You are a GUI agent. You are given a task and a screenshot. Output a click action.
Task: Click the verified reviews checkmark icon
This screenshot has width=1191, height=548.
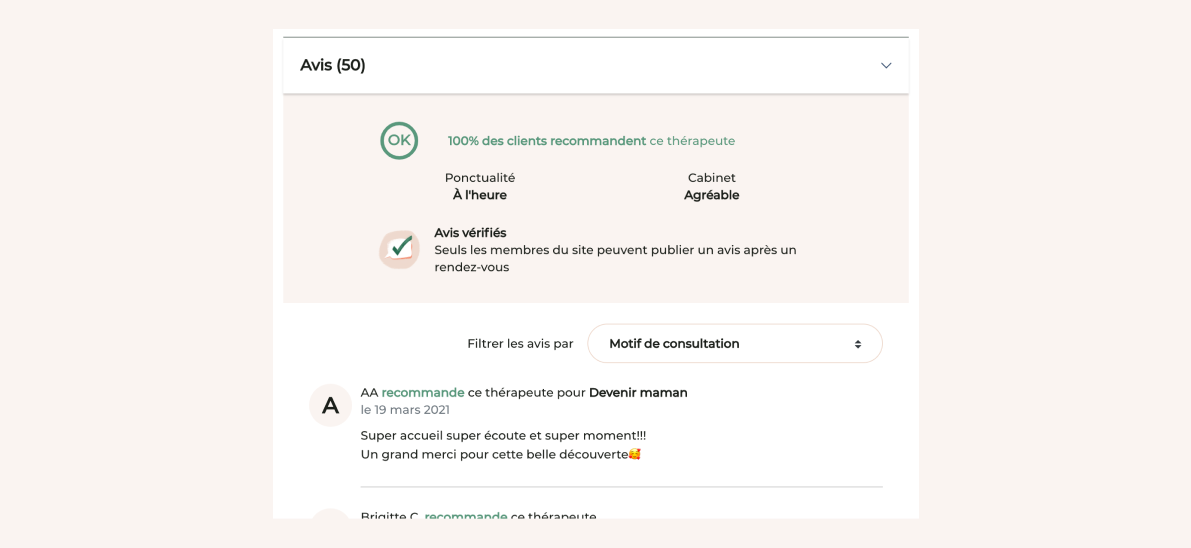point(399,249)
